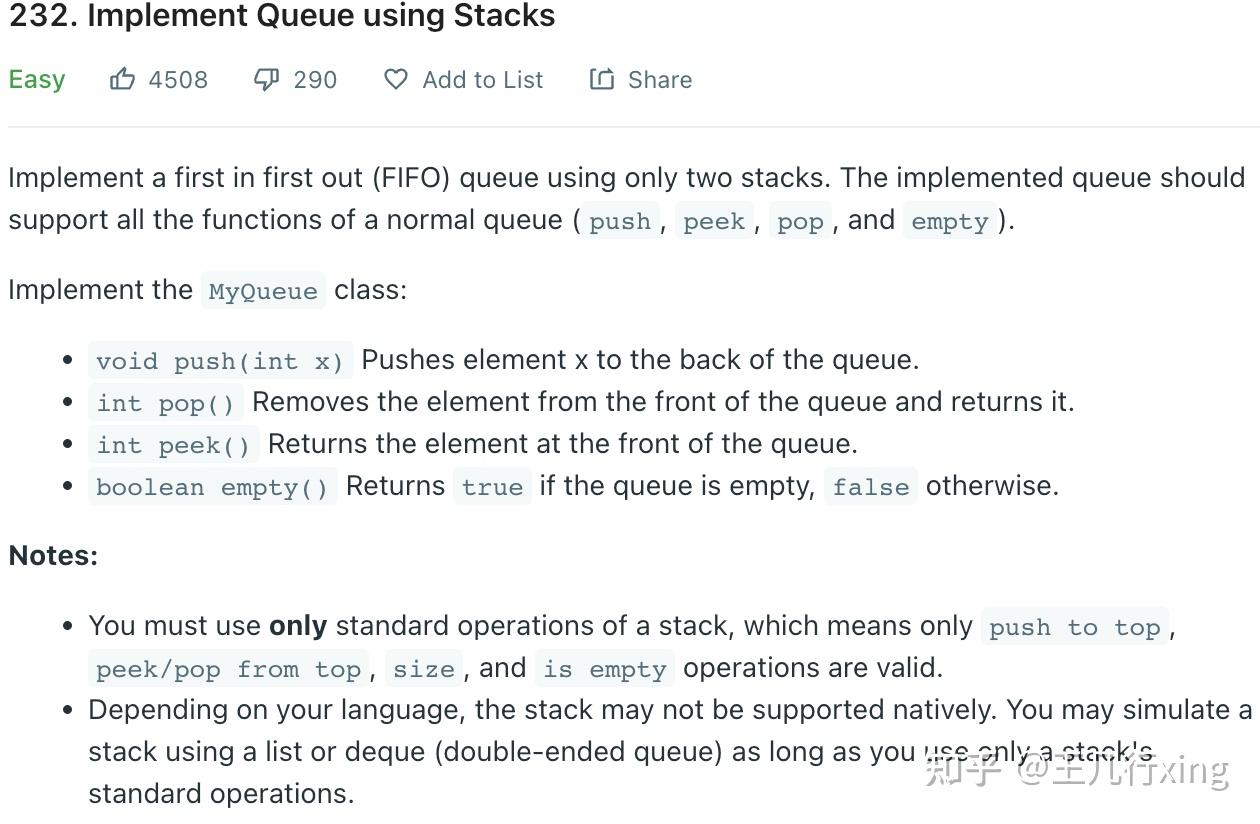Image resolution: width=1260 pixels, height=824 pixels.
Task: Click the heart icon next to Add to List
Action: tap(396, 79)
